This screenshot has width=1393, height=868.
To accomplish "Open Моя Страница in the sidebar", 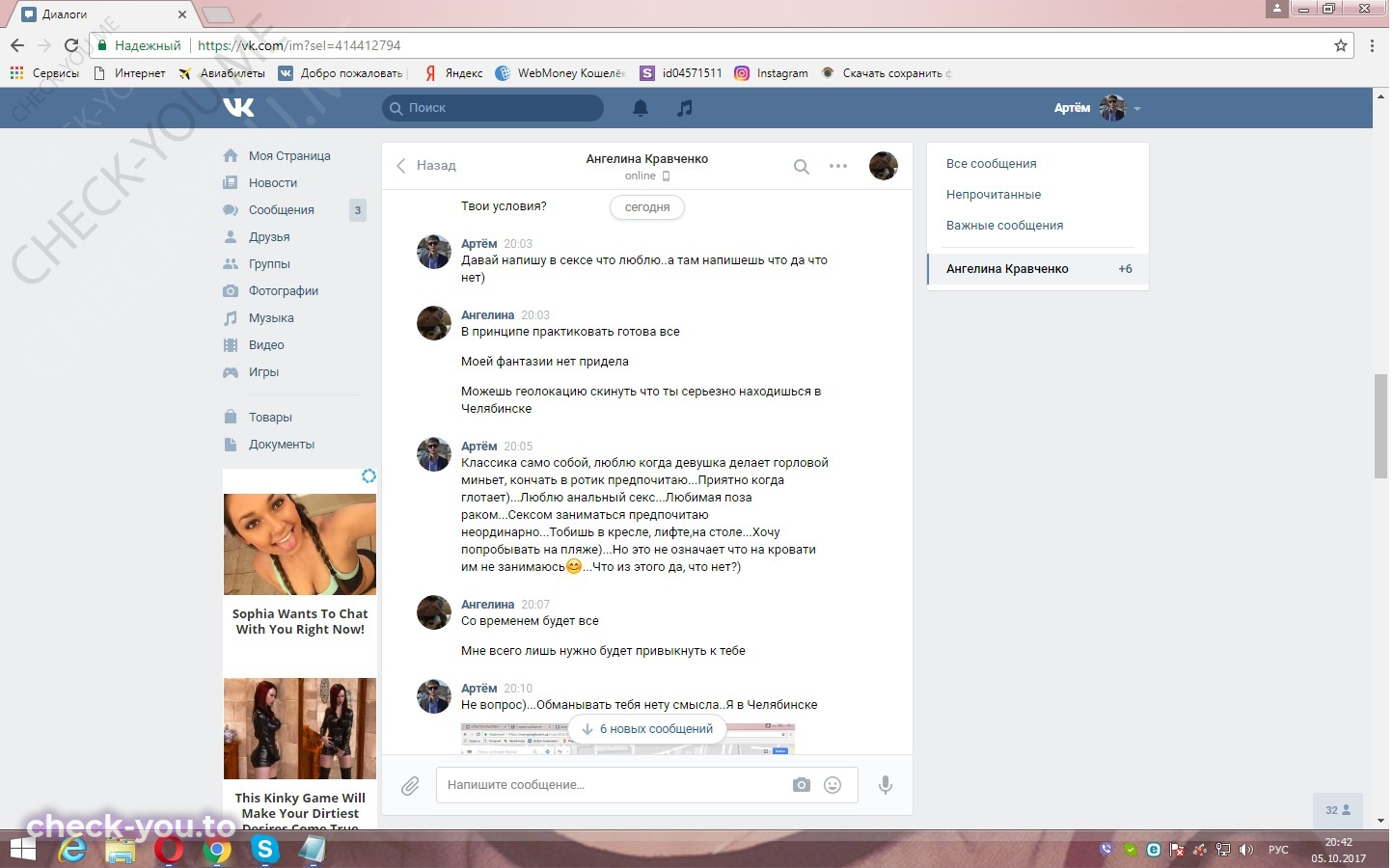I will click(x=289, y=156).
